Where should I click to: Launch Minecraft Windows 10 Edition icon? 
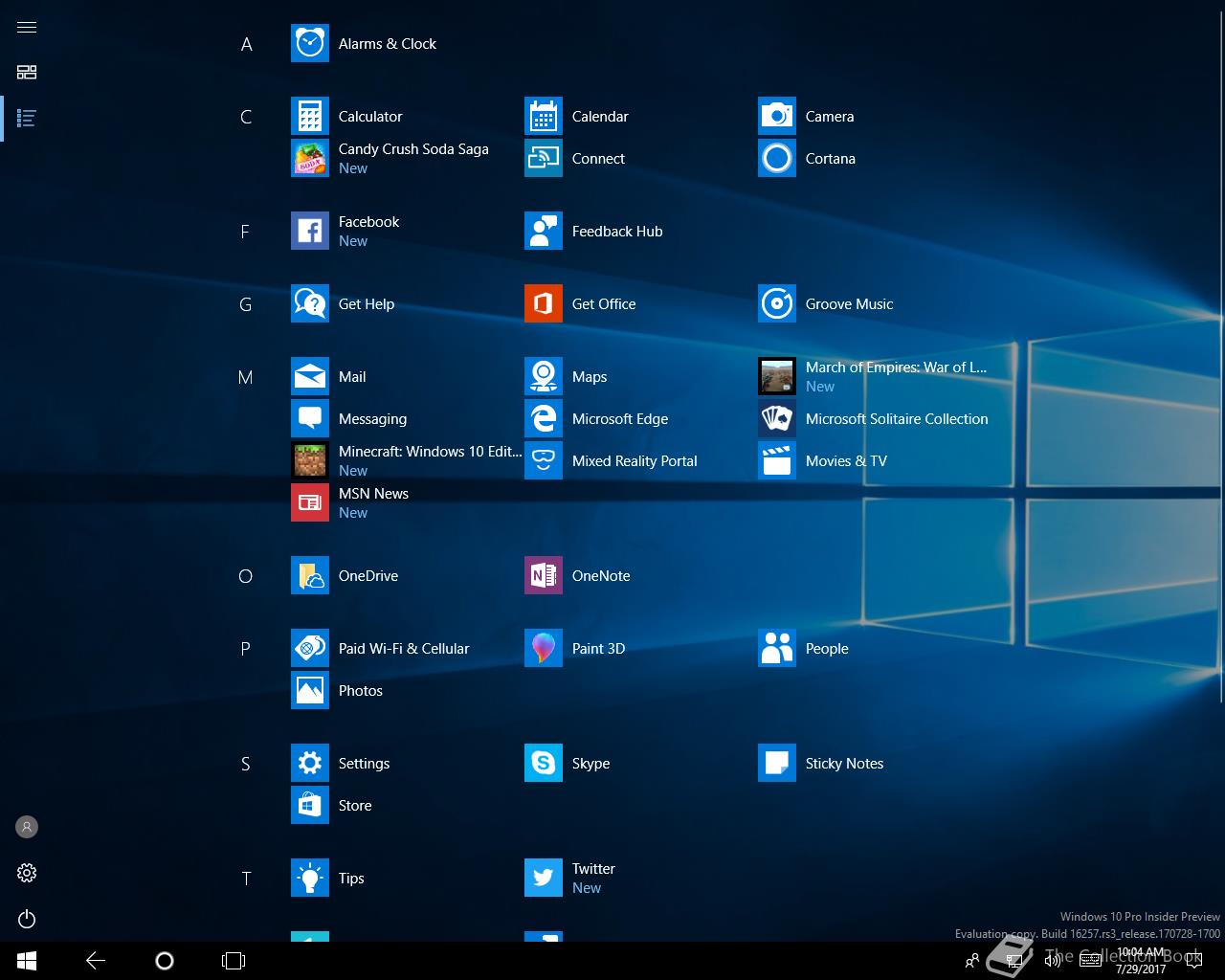[x=310, y=461]
